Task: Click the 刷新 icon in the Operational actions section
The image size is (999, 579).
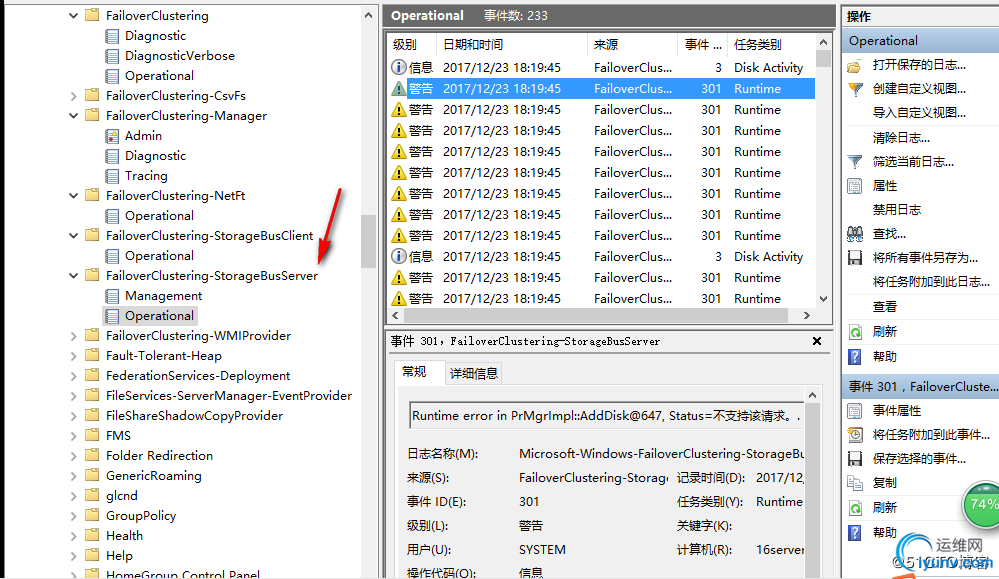Action: click(855, 332)
